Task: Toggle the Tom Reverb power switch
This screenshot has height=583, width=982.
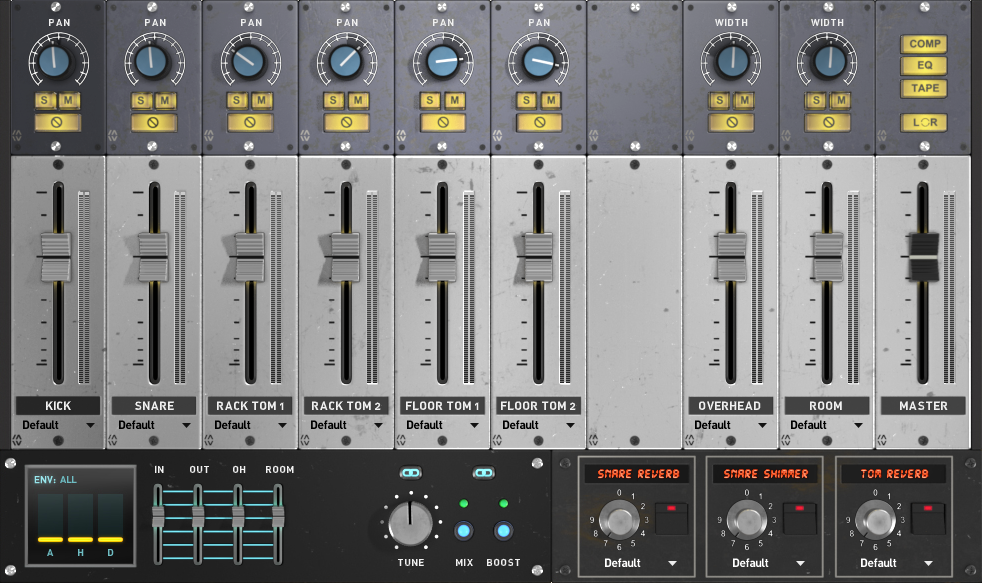Action: pos(926,518)
